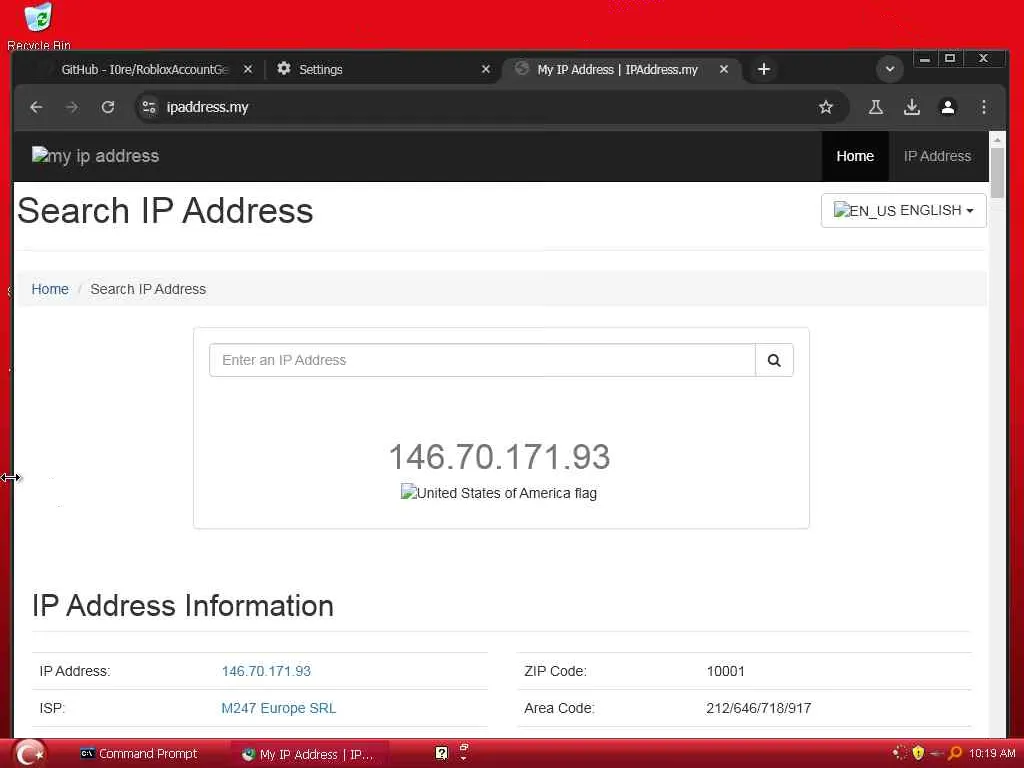1024x768 pixels.
Task: Go back with the browser back arrow
Action: 37,107
